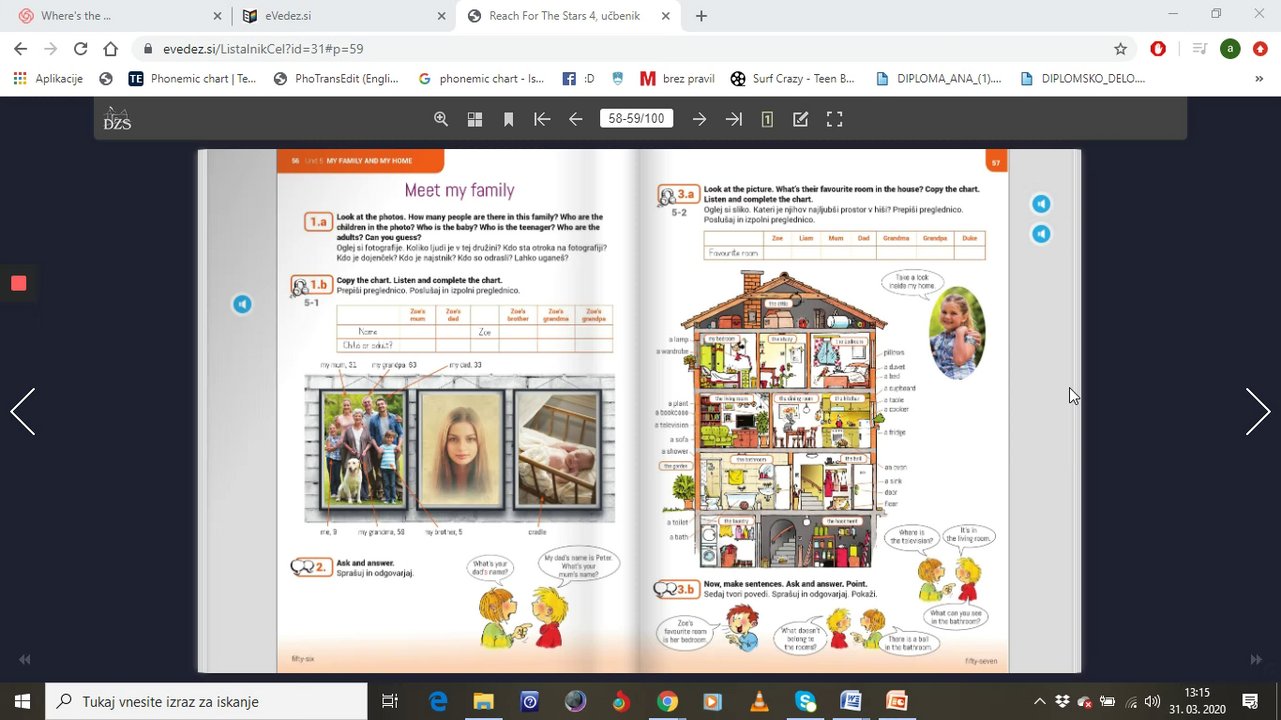1281x720 pixels.
Task: Open the annotation edit tool
Action: tap(801, 119)
